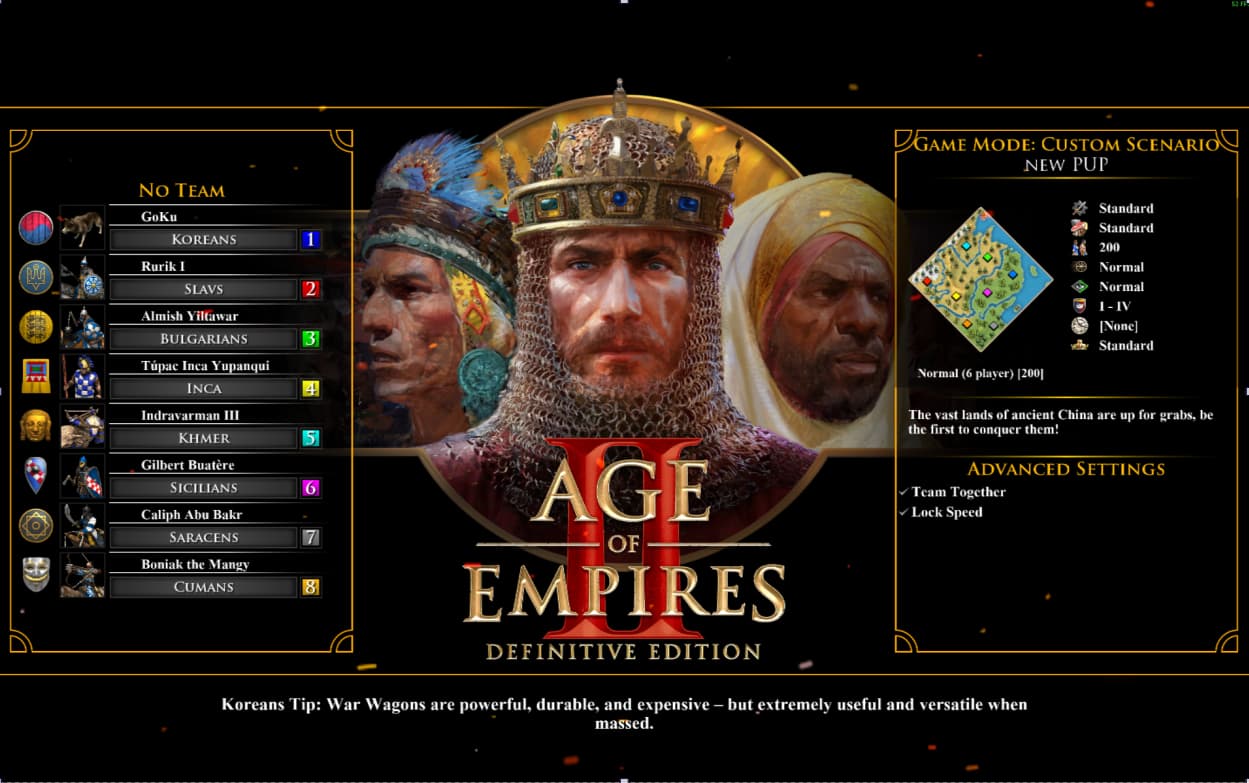The height and width of the screenshot is (783, 1249).
Task: Click the population 200 setting icon
Action: (x=1079, y=247)
